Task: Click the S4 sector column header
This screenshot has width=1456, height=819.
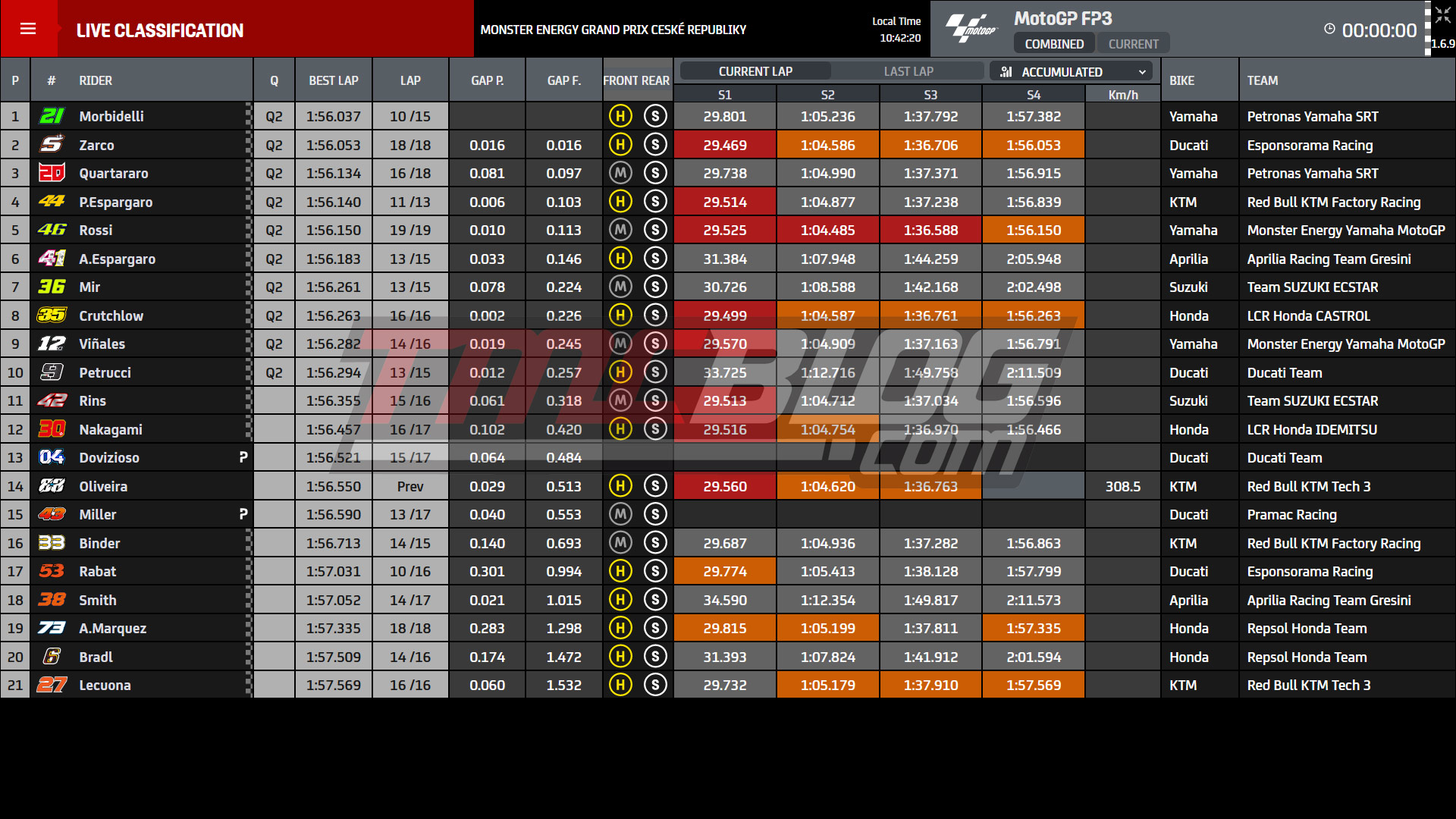Action: [x=1034, y=95]
